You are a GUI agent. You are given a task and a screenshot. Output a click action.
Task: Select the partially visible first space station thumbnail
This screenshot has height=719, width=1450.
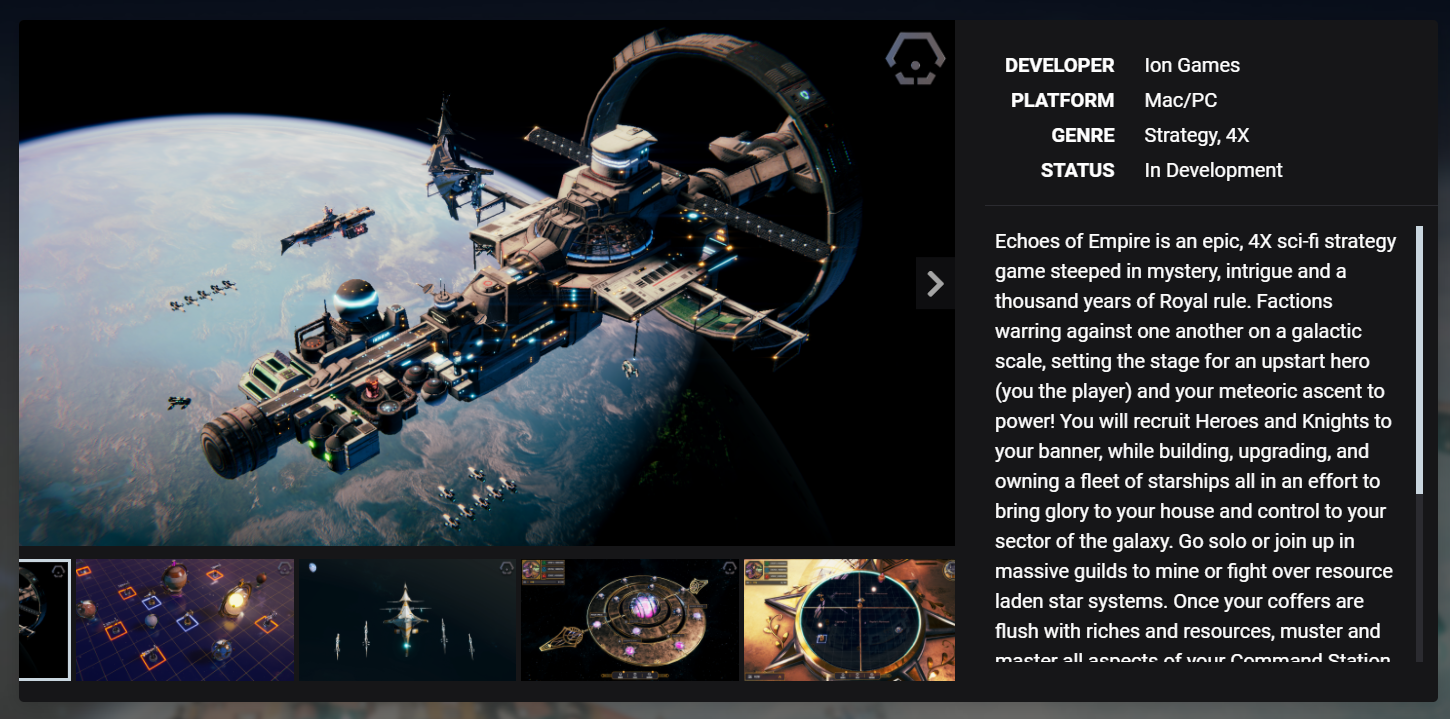(x=45, y=620)
